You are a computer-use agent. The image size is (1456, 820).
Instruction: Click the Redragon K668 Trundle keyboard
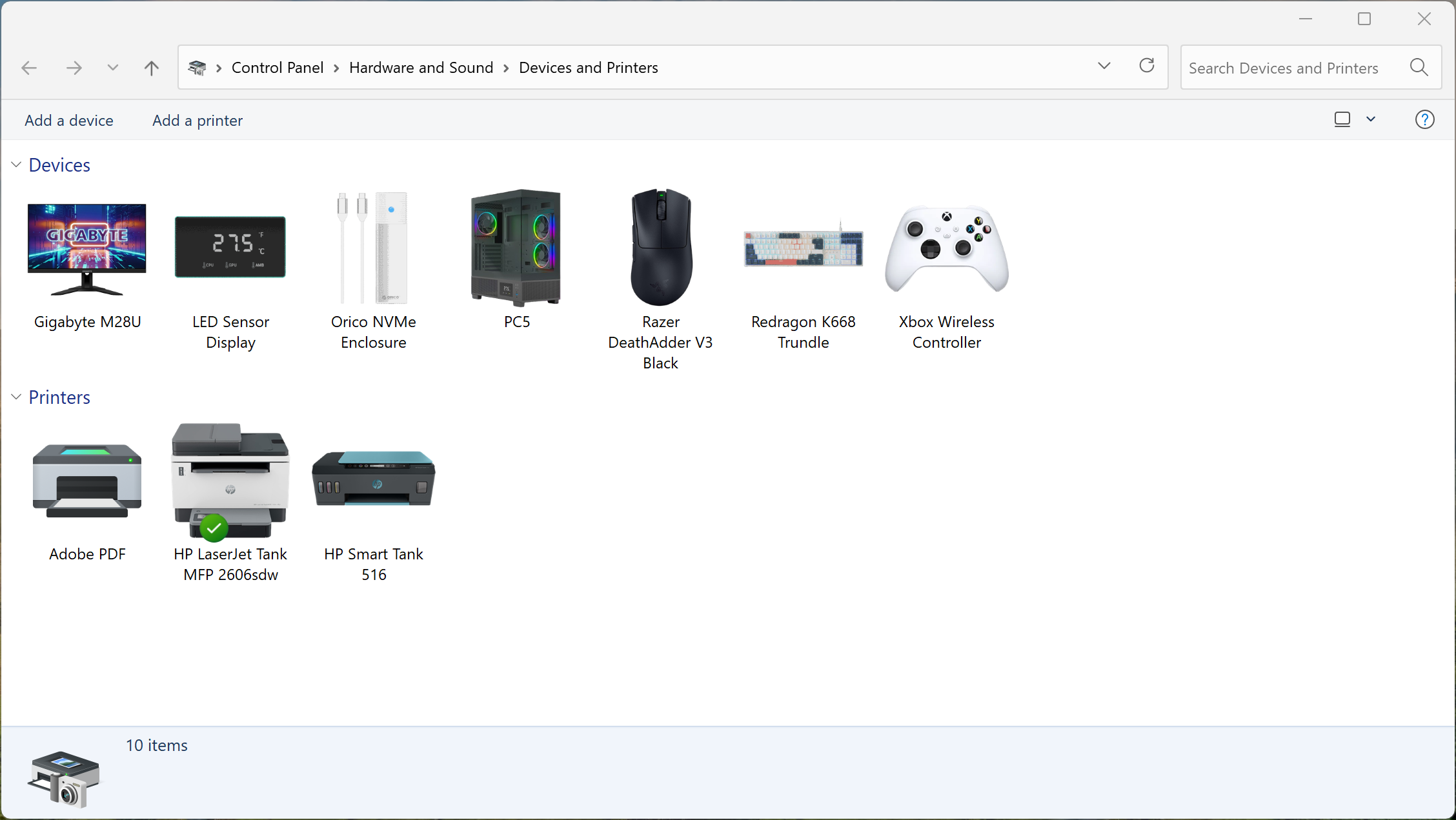(x=804, y=248)
